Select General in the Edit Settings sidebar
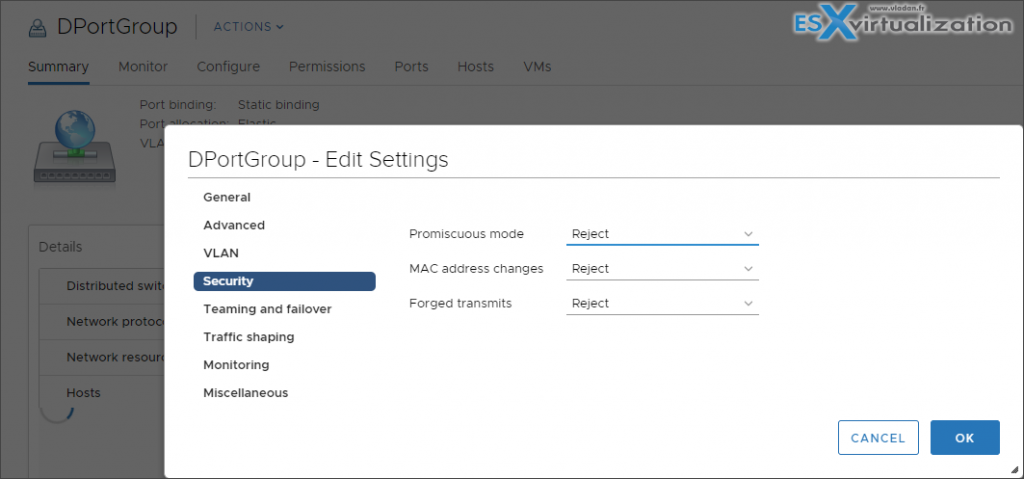This screenshot has height=479, width=1024. pos(227,198)
